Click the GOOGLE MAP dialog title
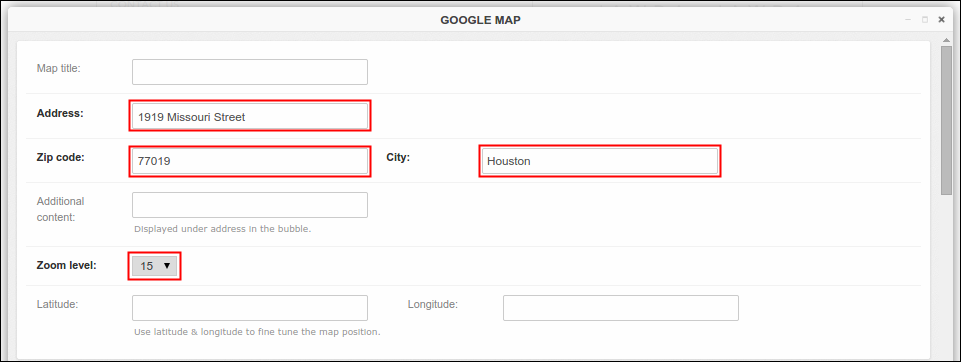The width and height of the screenshot is (961, 362). 480,20
